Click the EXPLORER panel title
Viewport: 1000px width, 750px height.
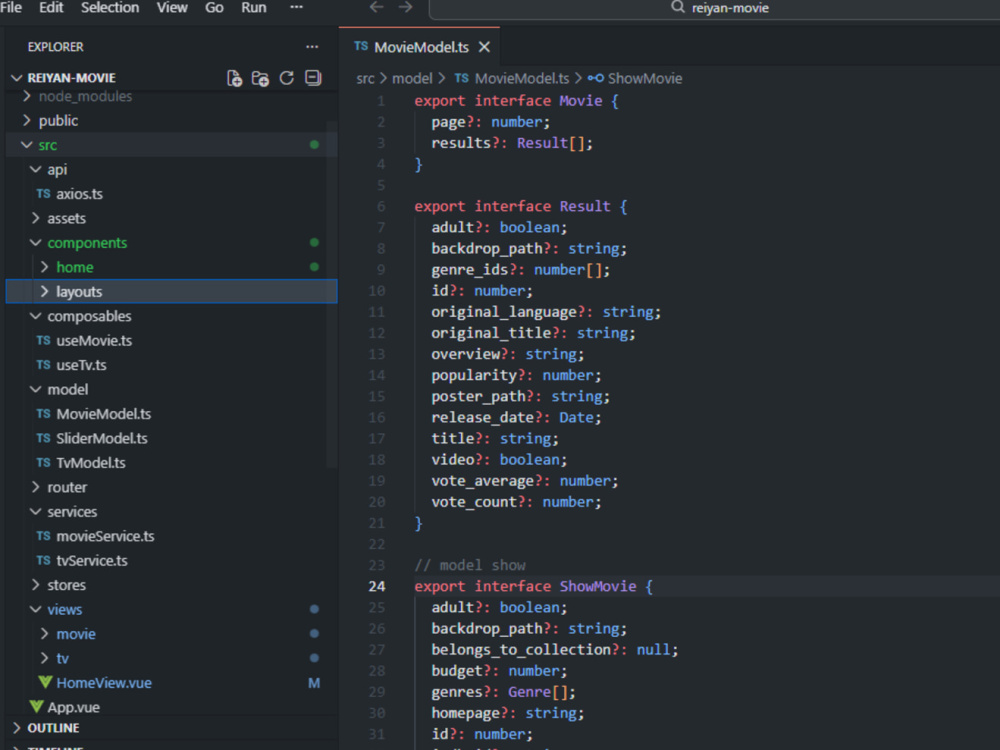55,47
